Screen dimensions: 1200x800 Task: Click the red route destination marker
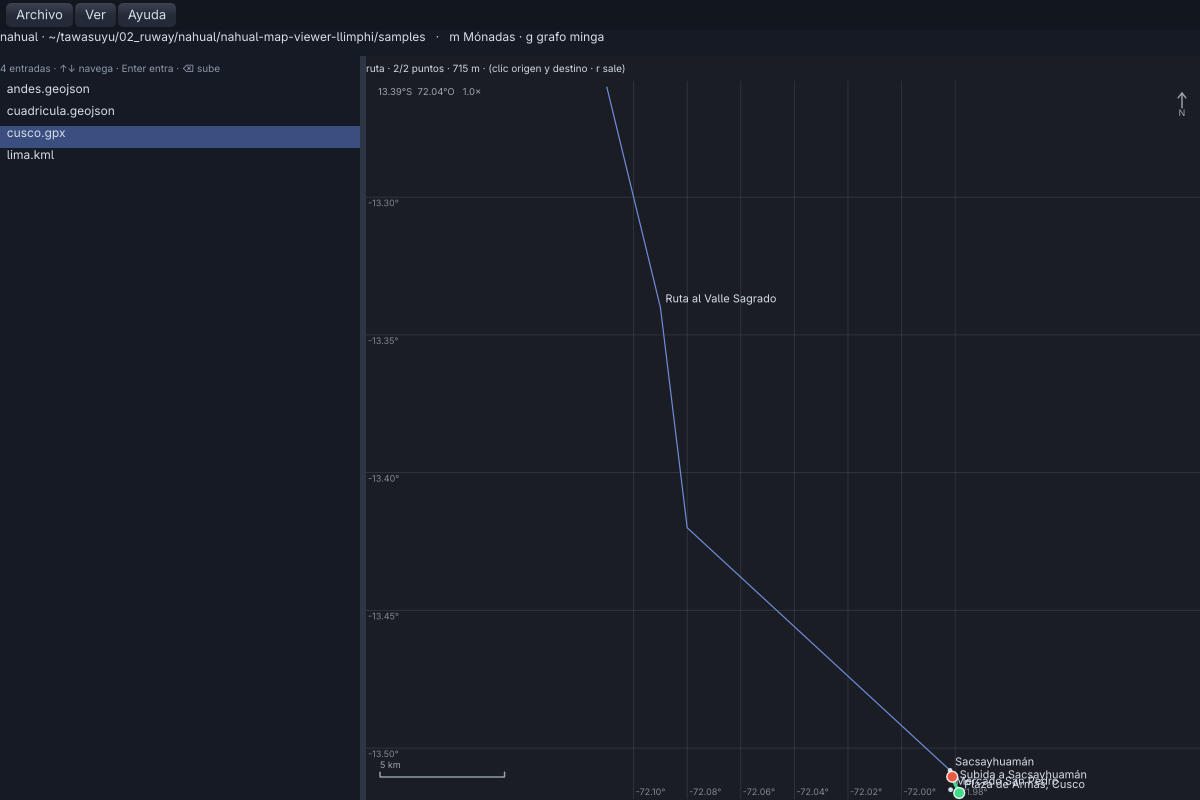952,776
